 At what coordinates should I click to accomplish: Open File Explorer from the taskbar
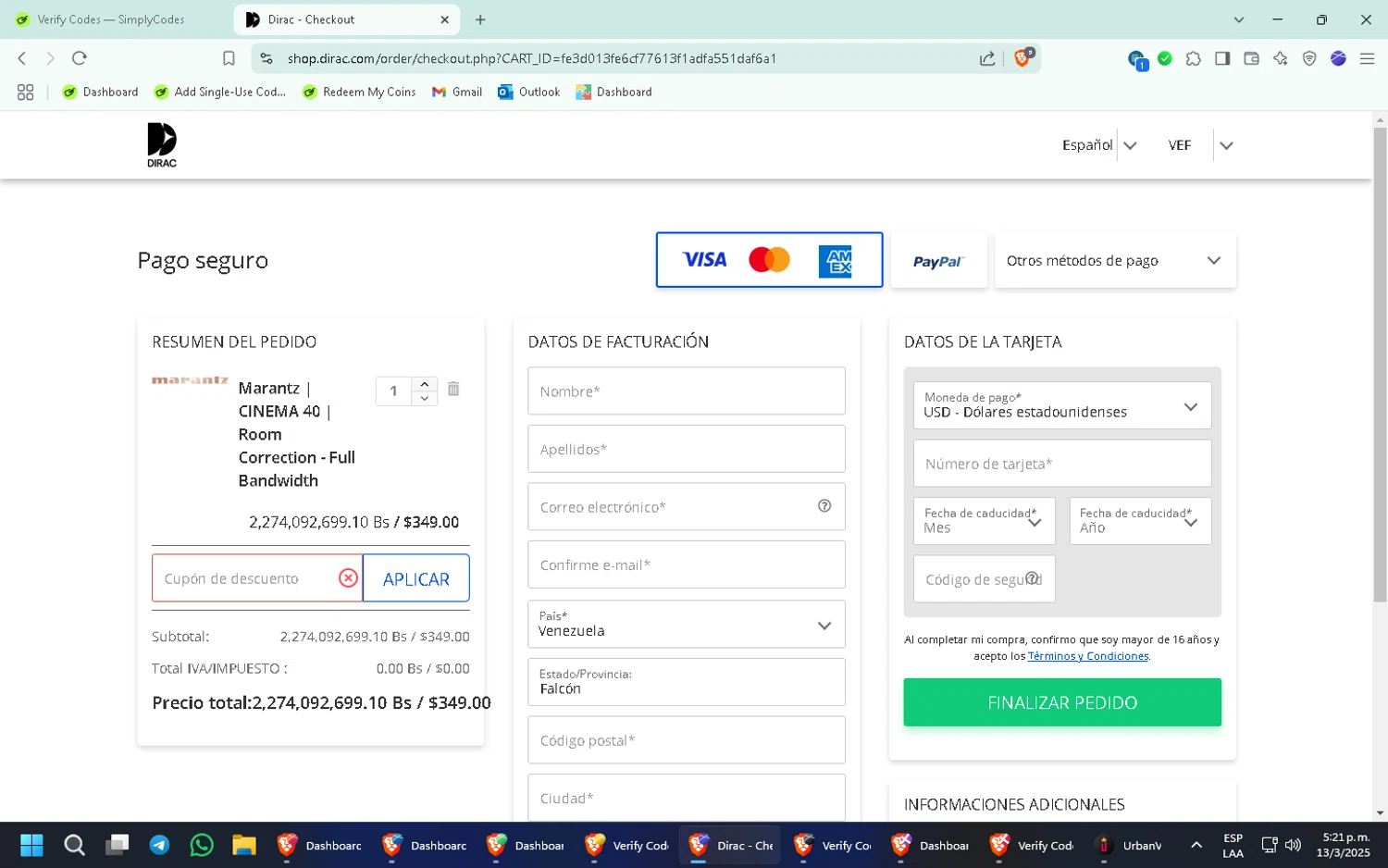(x=243, y=845)
